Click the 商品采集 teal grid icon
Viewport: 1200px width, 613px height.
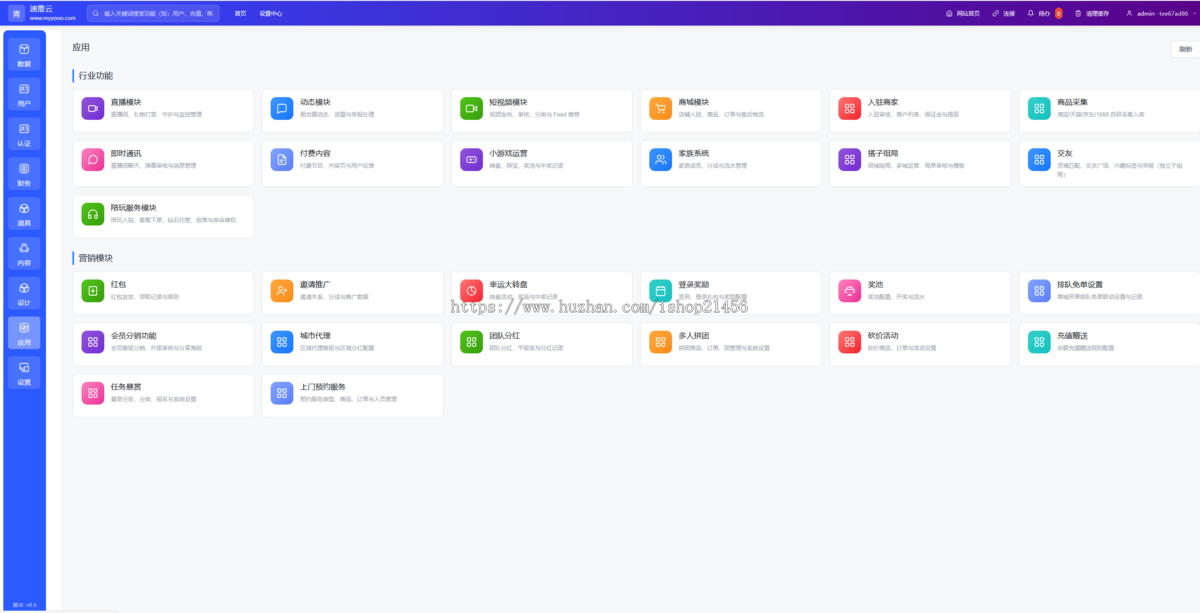(1039, 108)
